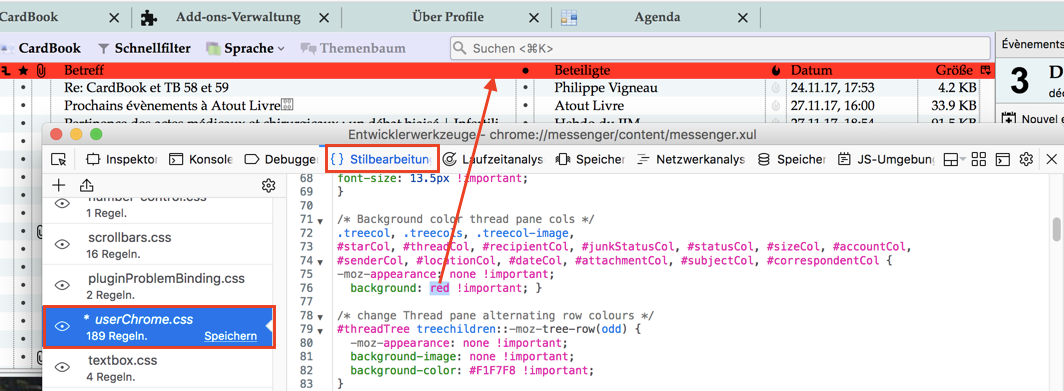This screenshot has width=1064, height=391.
Task: Import a stylesheet using the upload icon
Action: 86,185
